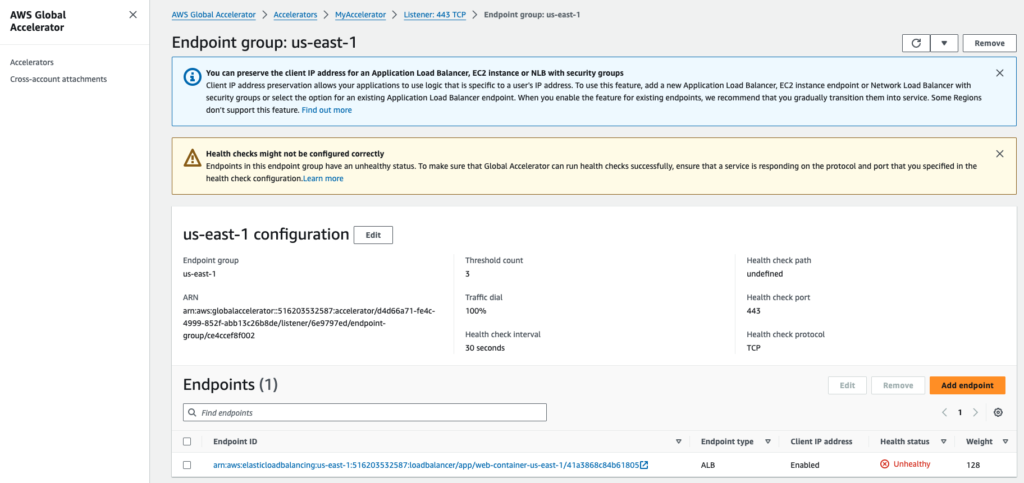
Task: Click the Traffic dial 100% value
Action: (x=475, y=311)
